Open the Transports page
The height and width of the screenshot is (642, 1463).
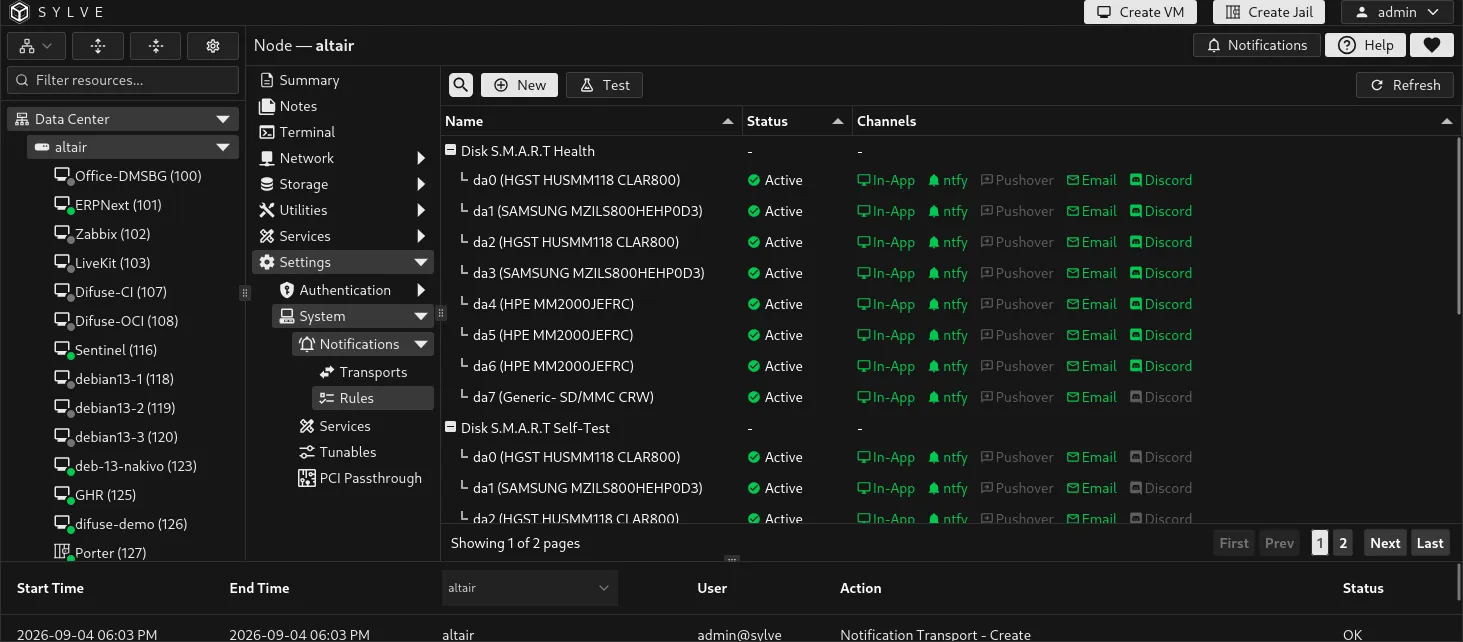363,372
